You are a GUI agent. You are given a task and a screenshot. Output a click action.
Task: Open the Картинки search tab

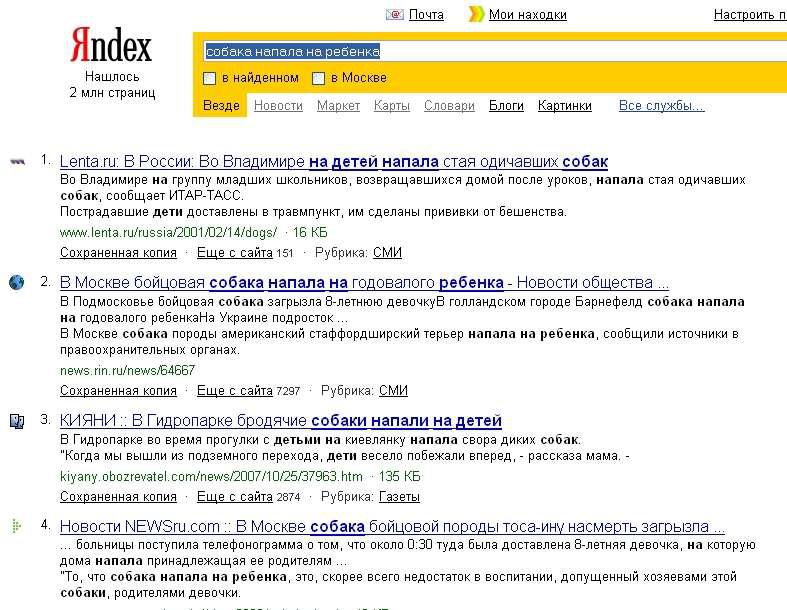coord(564,105)
